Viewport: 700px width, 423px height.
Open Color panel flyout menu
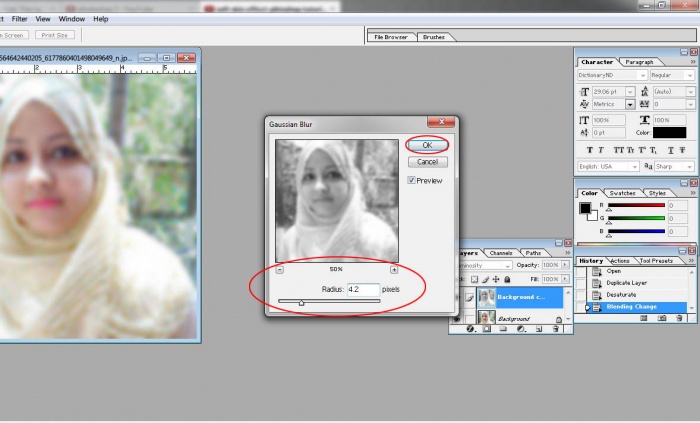pos(693,193)
